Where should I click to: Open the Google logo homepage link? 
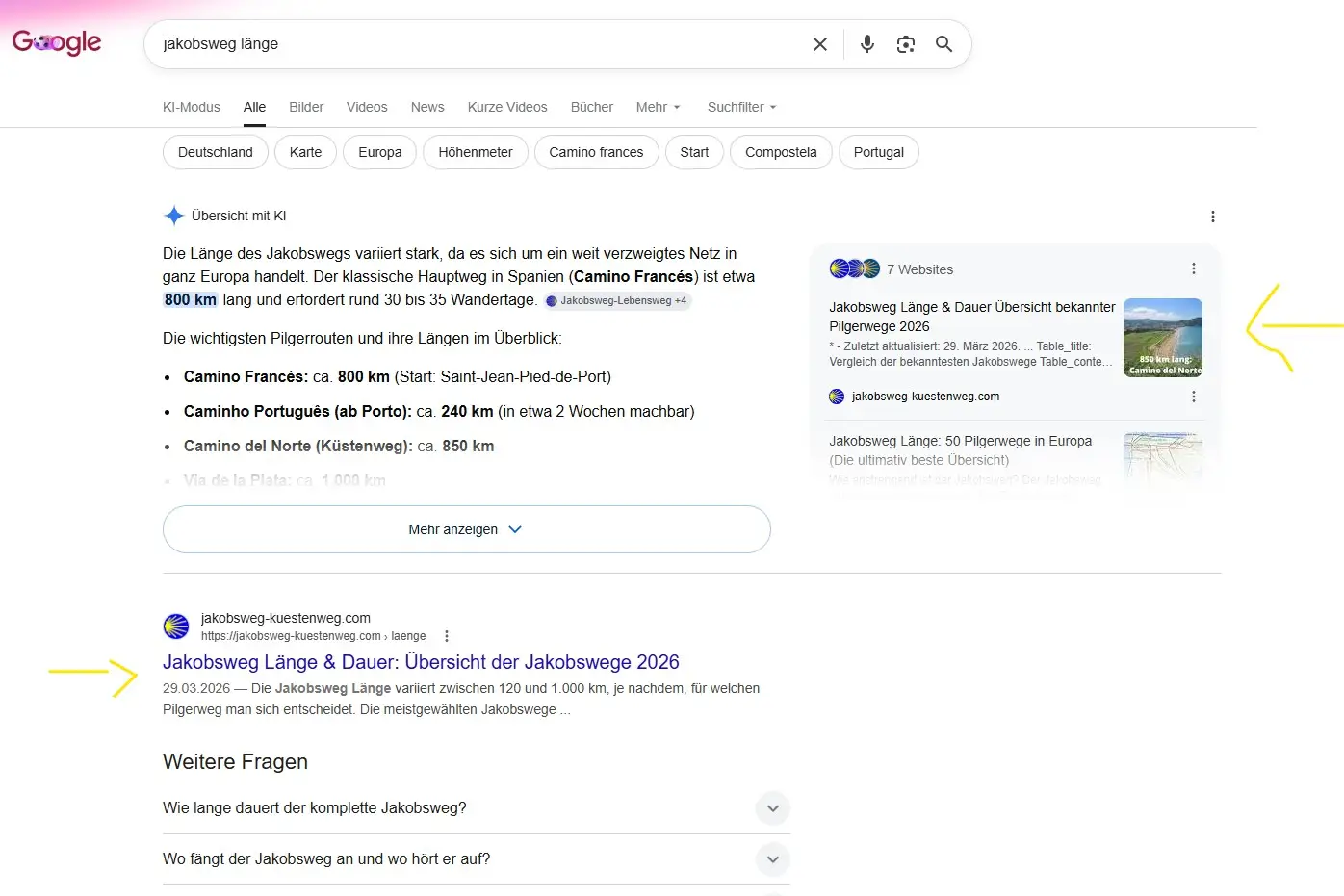click(57, 42)
